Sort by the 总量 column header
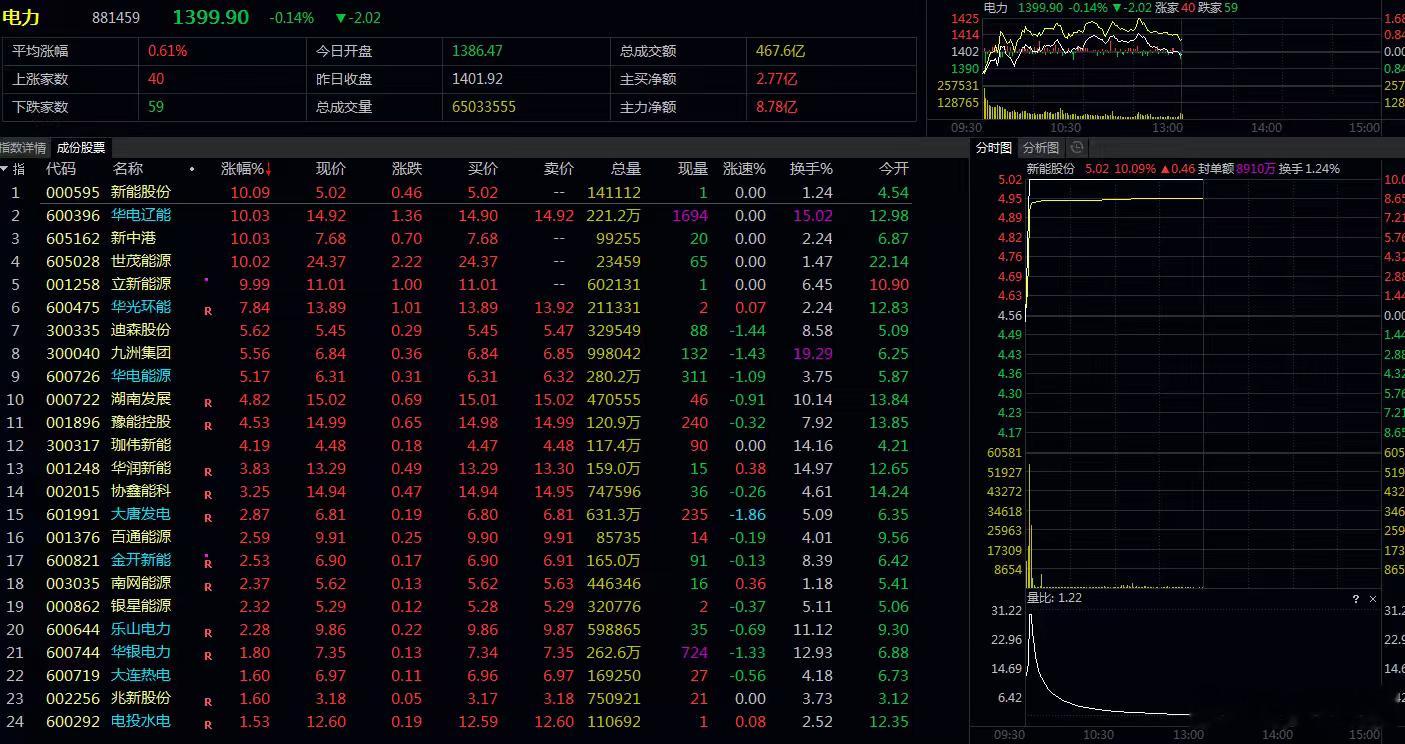The image size is (1405, 744). (626, 169)
